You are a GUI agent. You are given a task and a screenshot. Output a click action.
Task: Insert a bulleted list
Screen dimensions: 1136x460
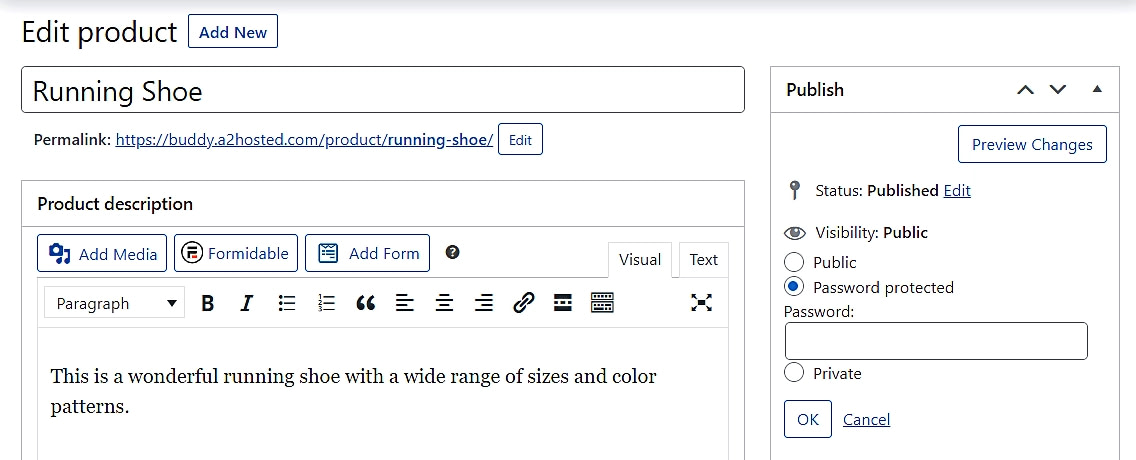tap(287, 304)
